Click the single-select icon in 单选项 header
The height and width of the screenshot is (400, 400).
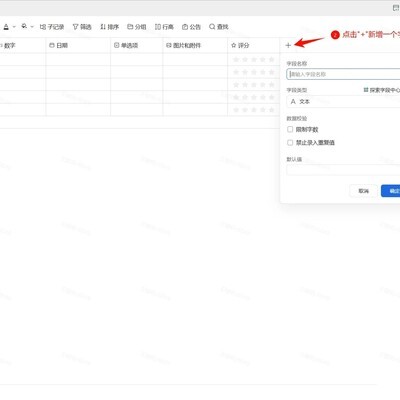pos(116,45)
